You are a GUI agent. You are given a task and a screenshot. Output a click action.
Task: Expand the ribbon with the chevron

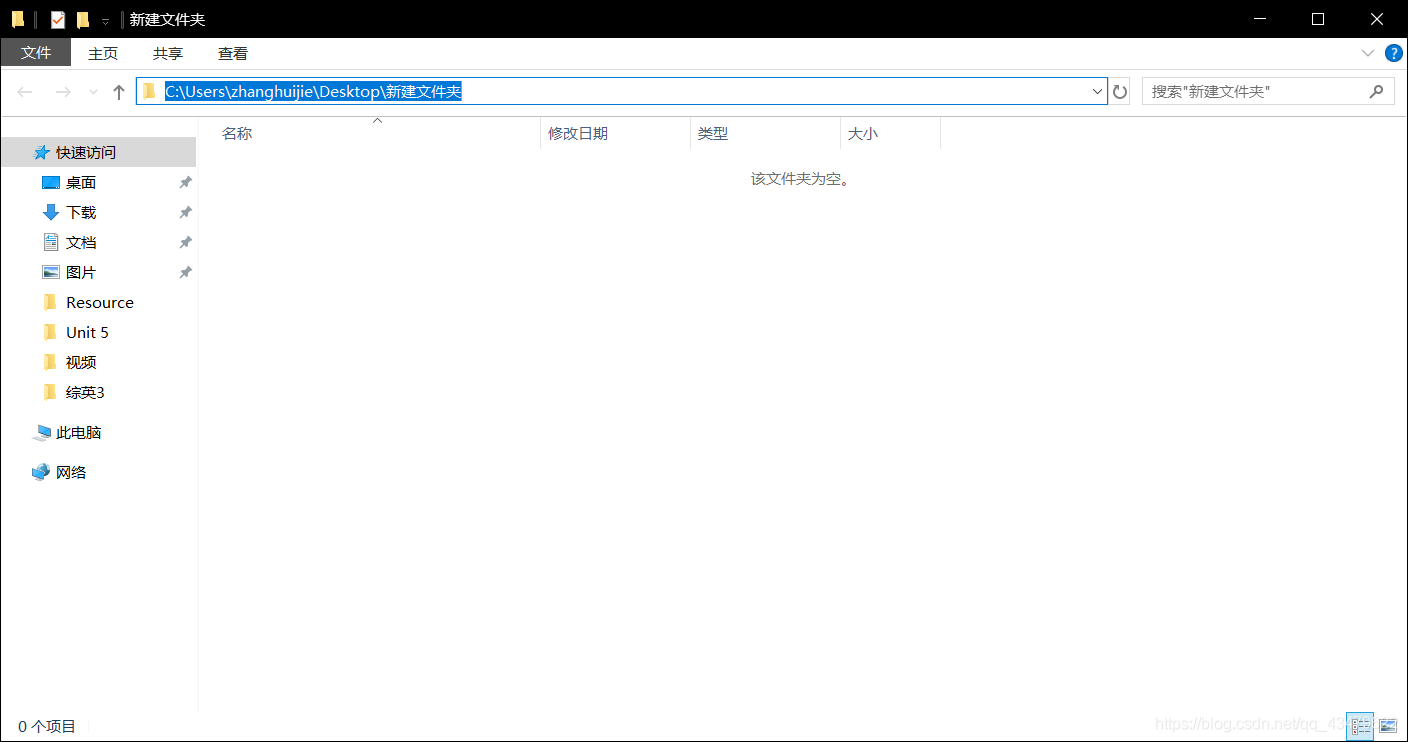click(1368, 53)
